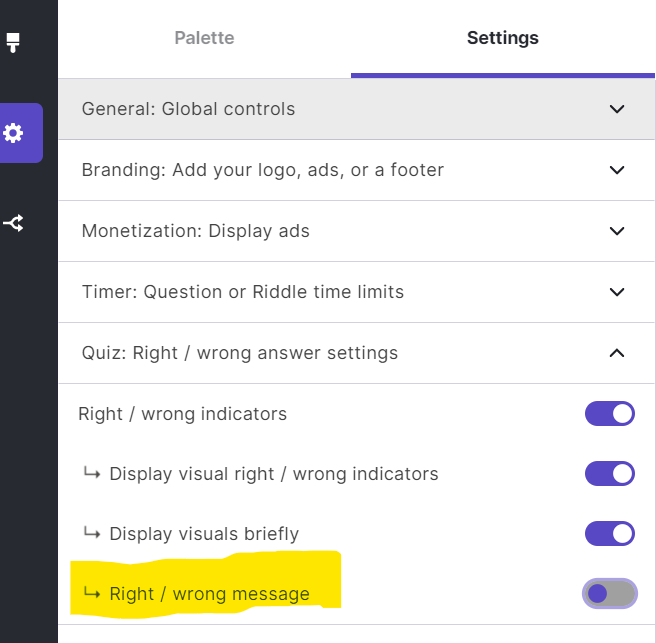Expand General section using its chevron
The width and height of the screenshot is (656, 643).
(617, 109)
